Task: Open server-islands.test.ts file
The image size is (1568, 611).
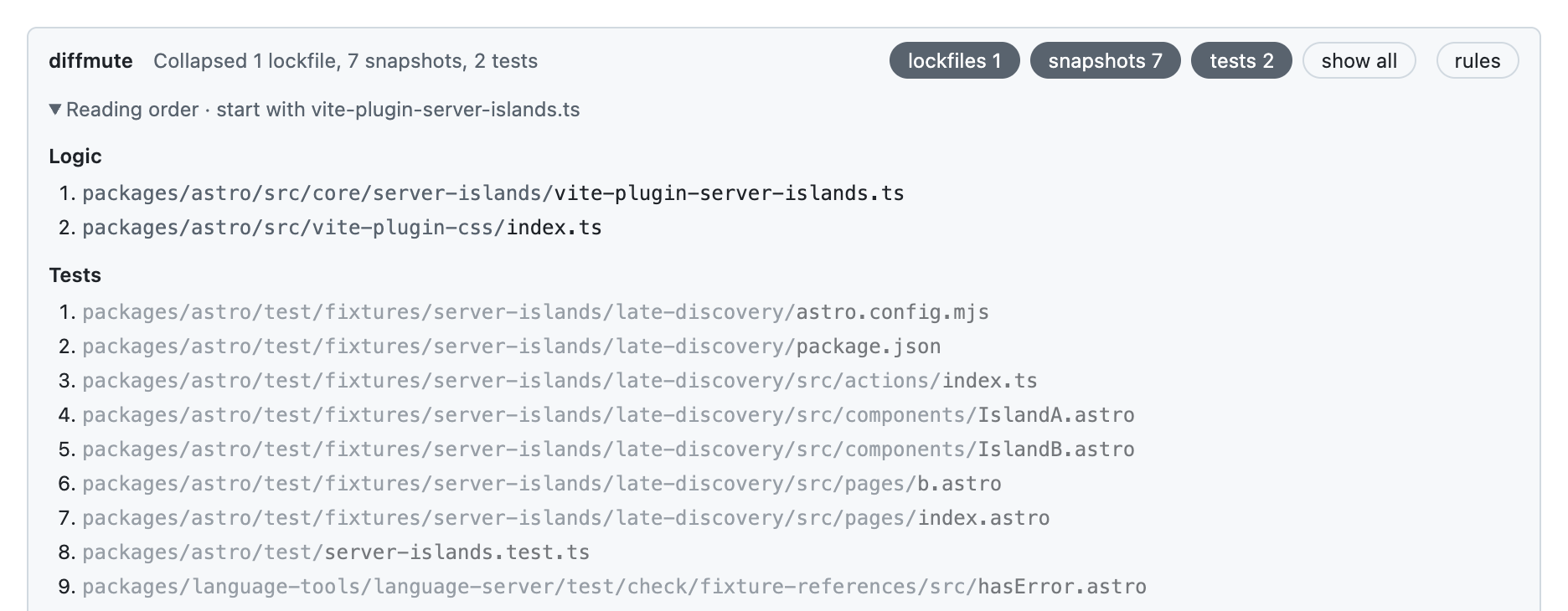Action: click(336, 552)
